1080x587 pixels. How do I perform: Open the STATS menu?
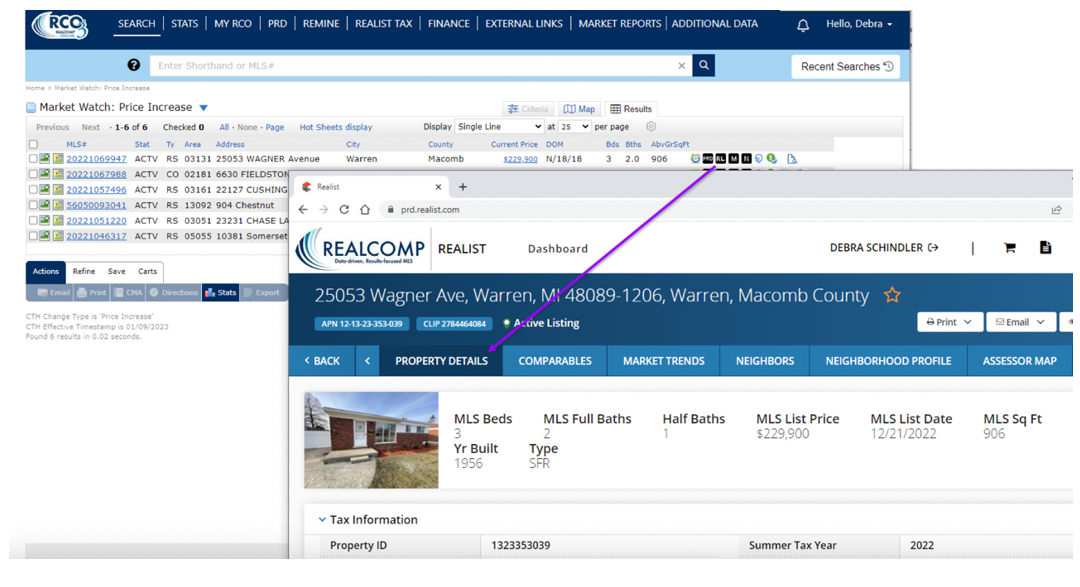pyautogui.click(x=185, y=23)
